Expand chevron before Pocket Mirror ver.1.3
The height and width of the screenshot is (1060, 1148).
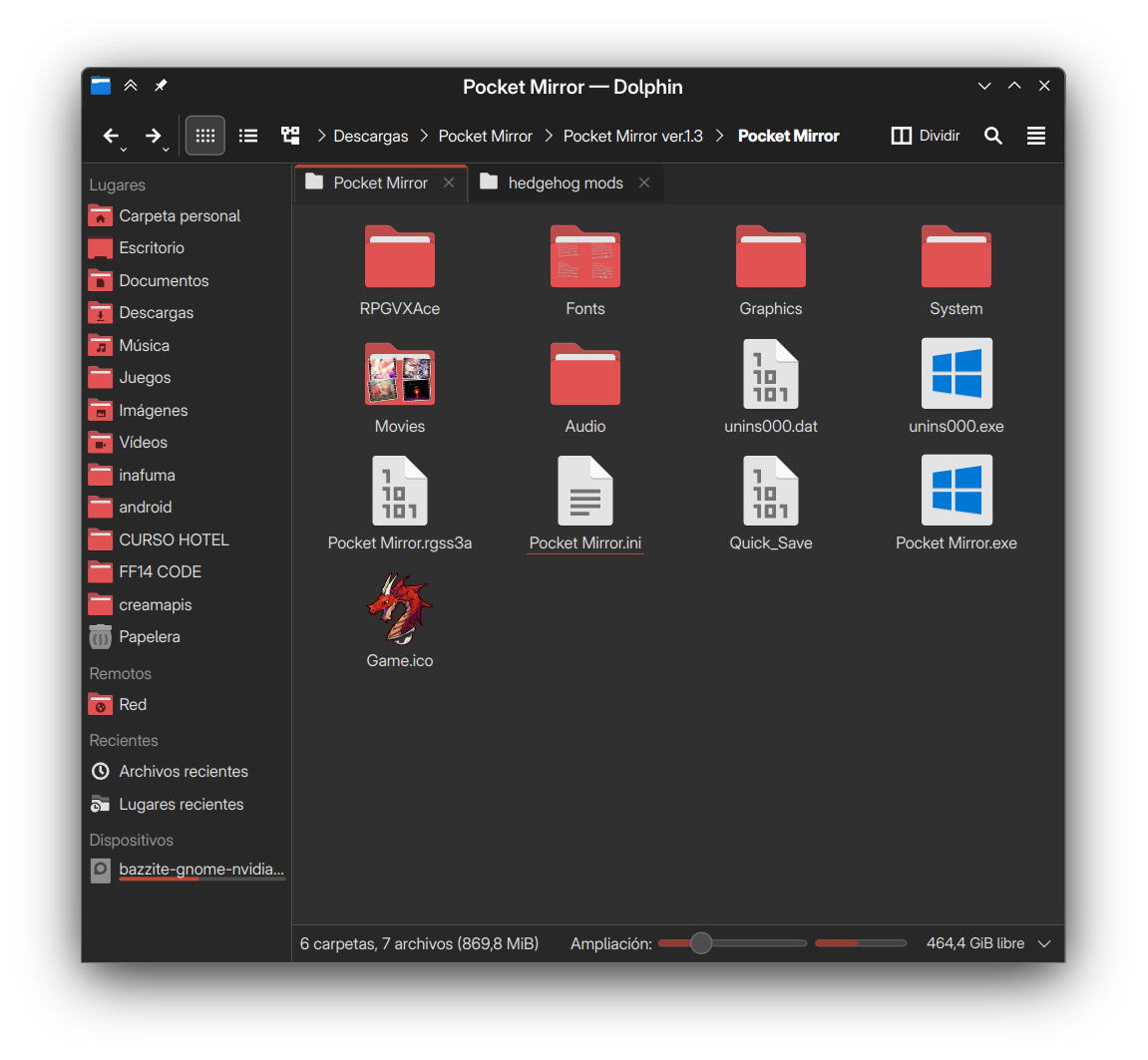(x=549, y=137)
